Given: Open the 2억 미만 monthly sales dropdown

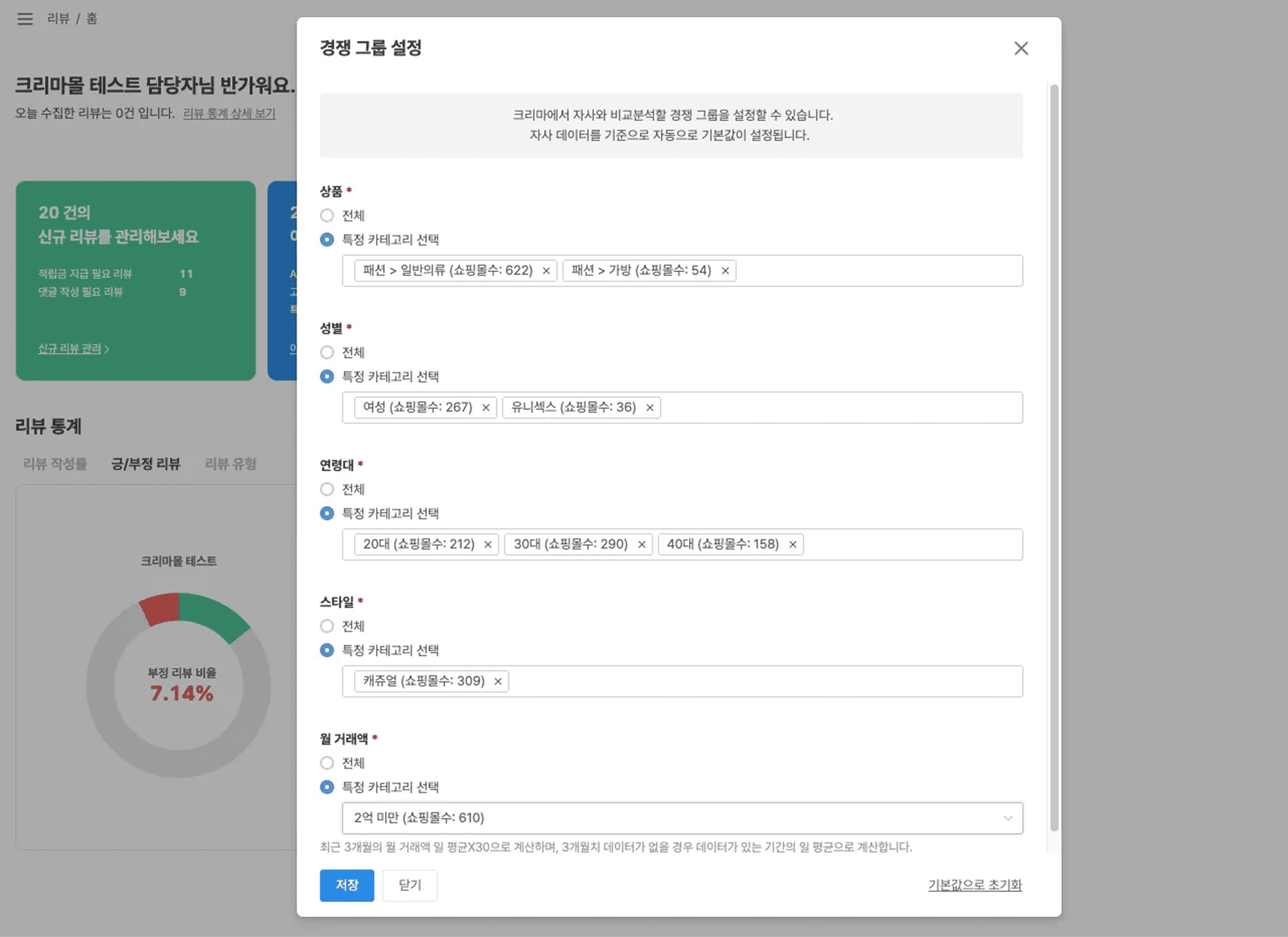Looking at the screenshot, I should [x=681, y=818].
